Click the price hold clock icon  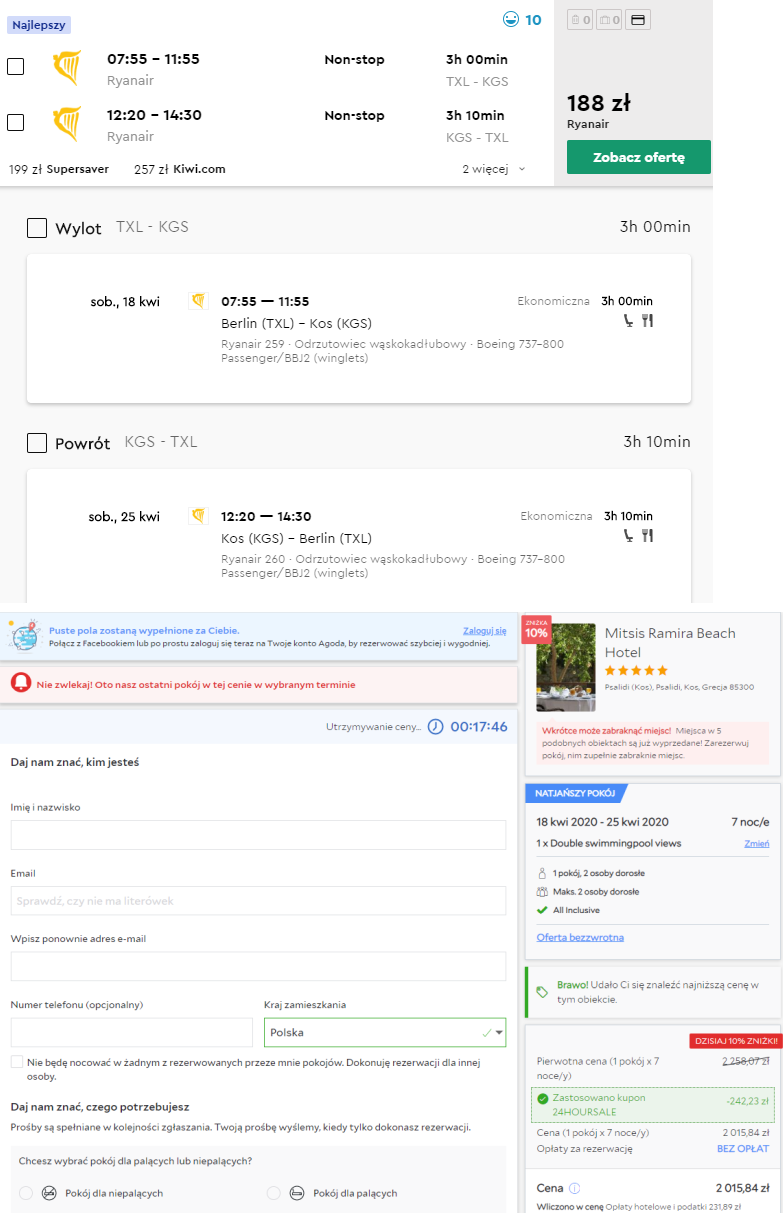(x=435, y=727)
